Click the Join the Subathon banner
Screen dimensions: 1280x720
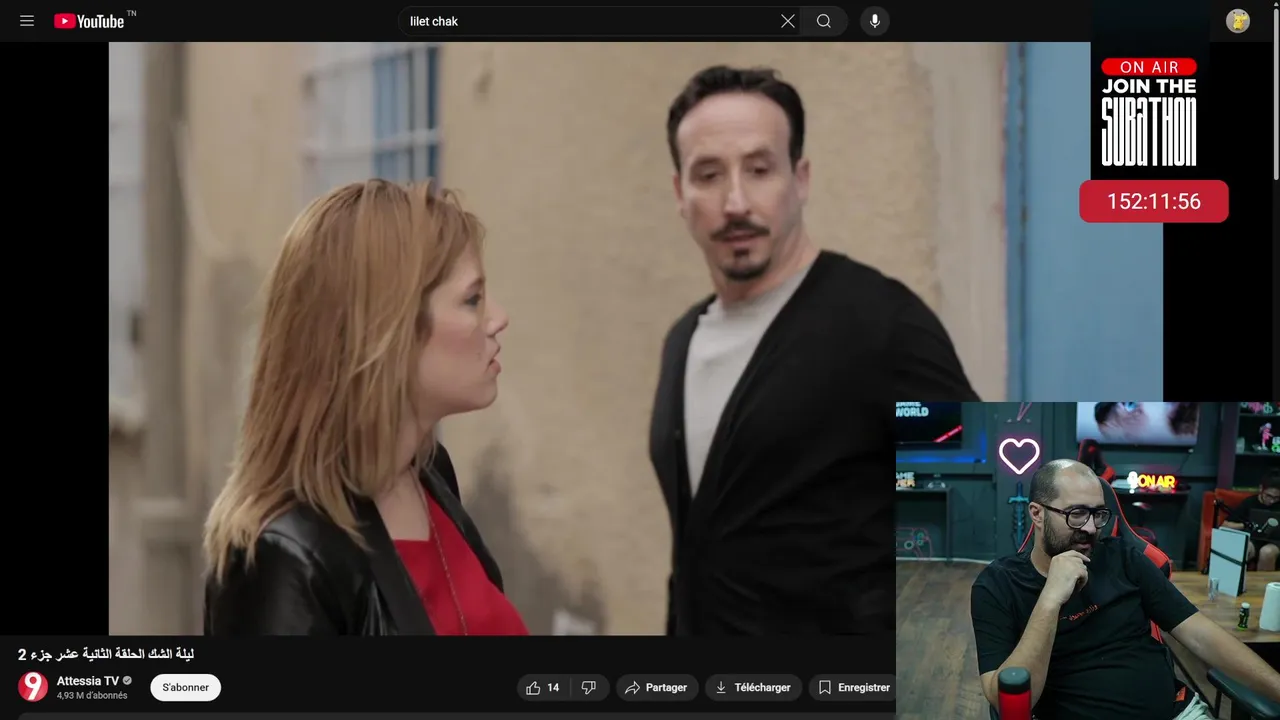[1149, 111]
